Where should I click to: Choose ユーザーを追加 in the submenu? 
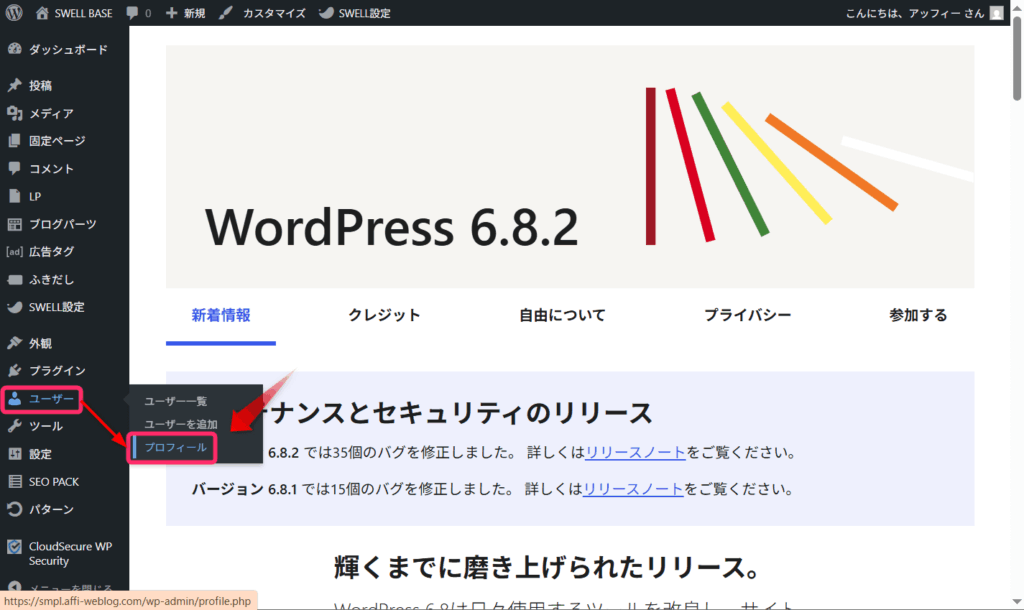pyautogui.click(x=181, y=425)
